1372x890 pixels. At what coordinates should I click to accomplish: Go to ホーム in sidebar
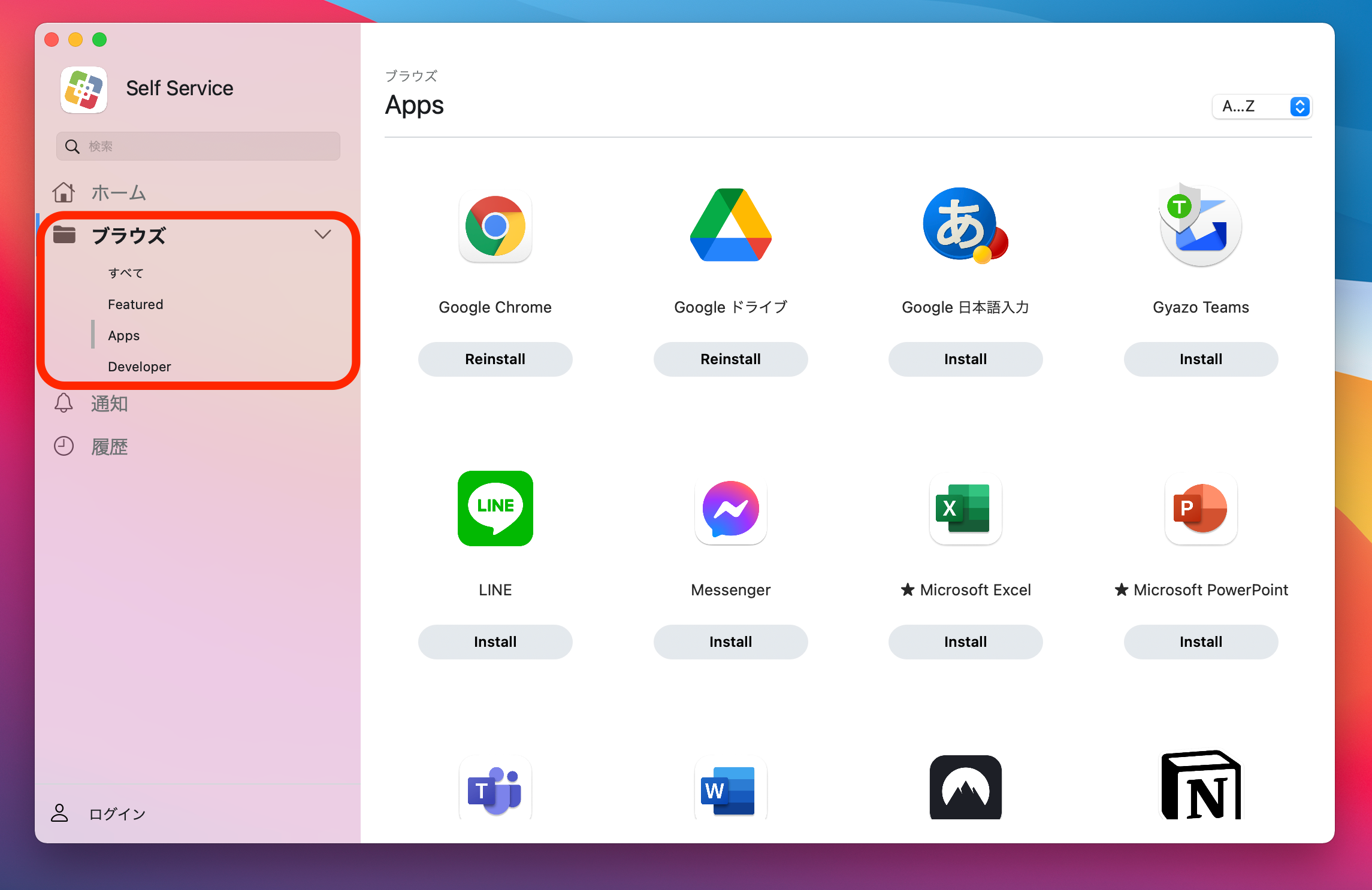(x=118, y=193)
